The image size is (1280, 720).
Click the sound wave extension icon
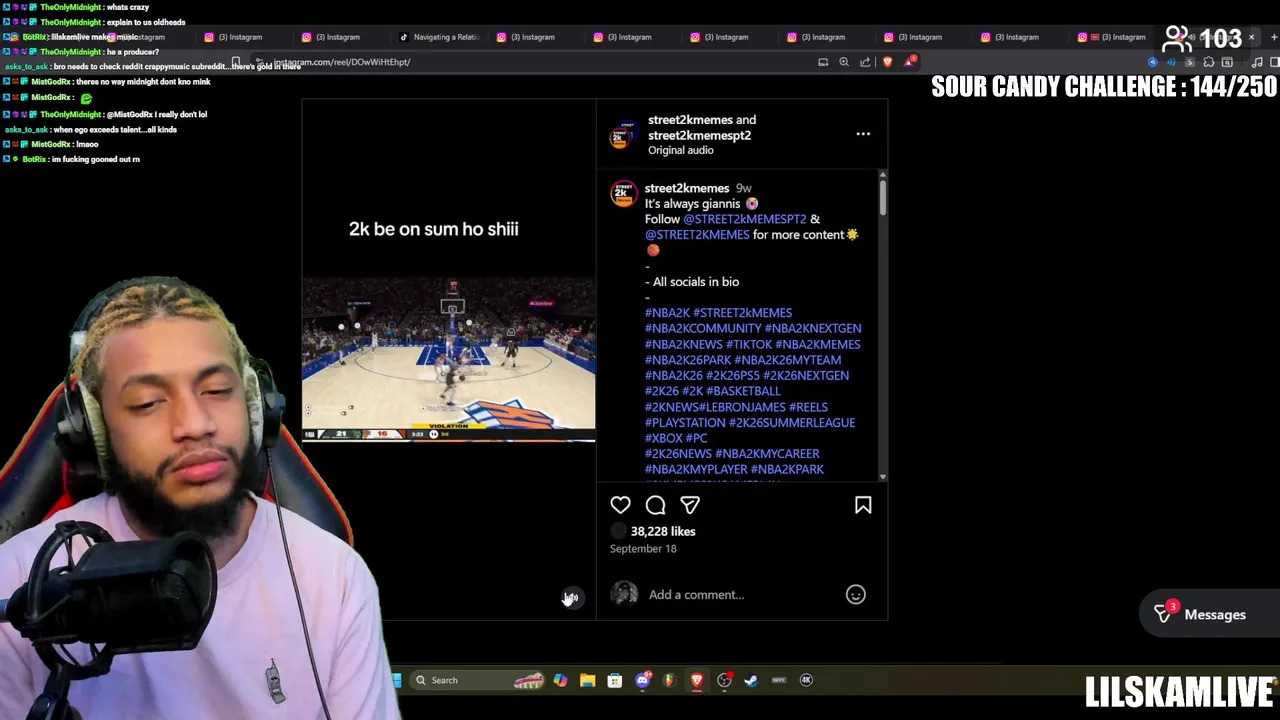tap(1171, 62)
